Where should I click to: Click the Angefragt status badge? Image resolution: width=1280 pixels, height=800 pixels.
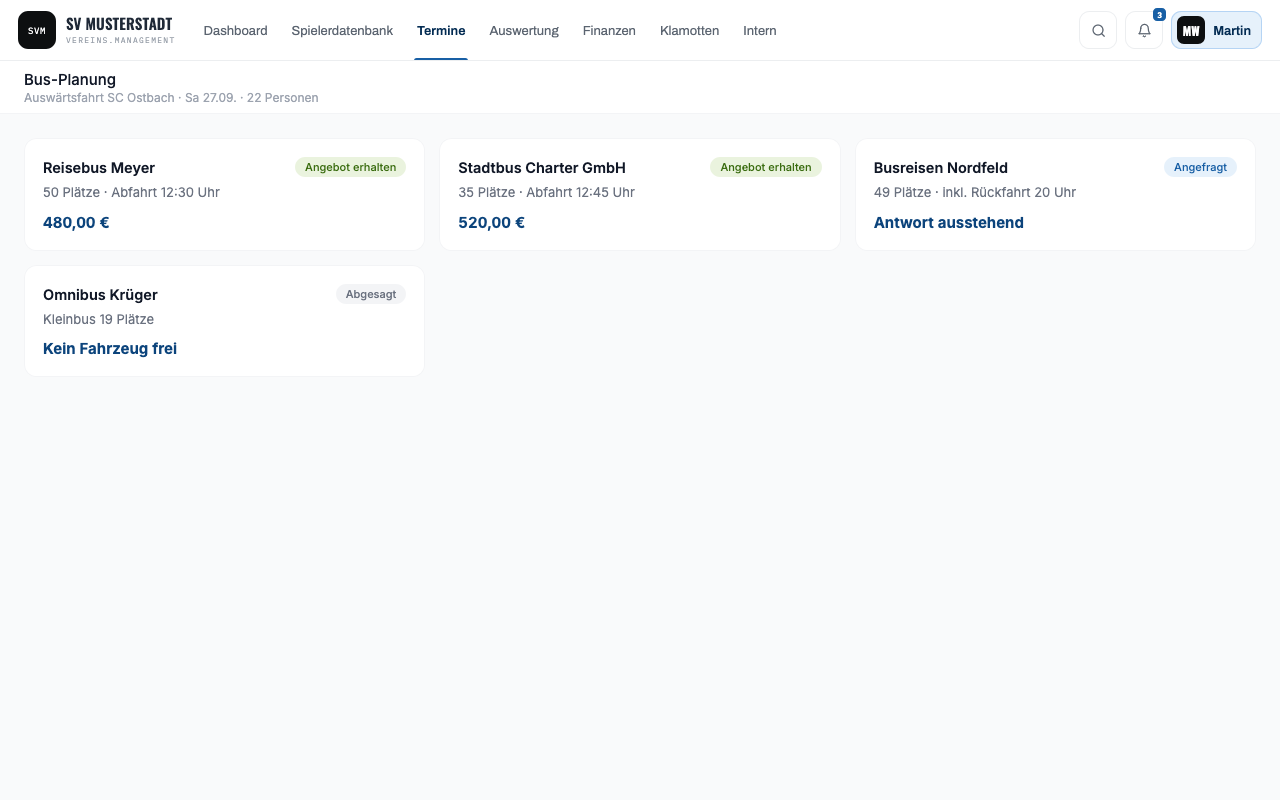point(1200,167)
